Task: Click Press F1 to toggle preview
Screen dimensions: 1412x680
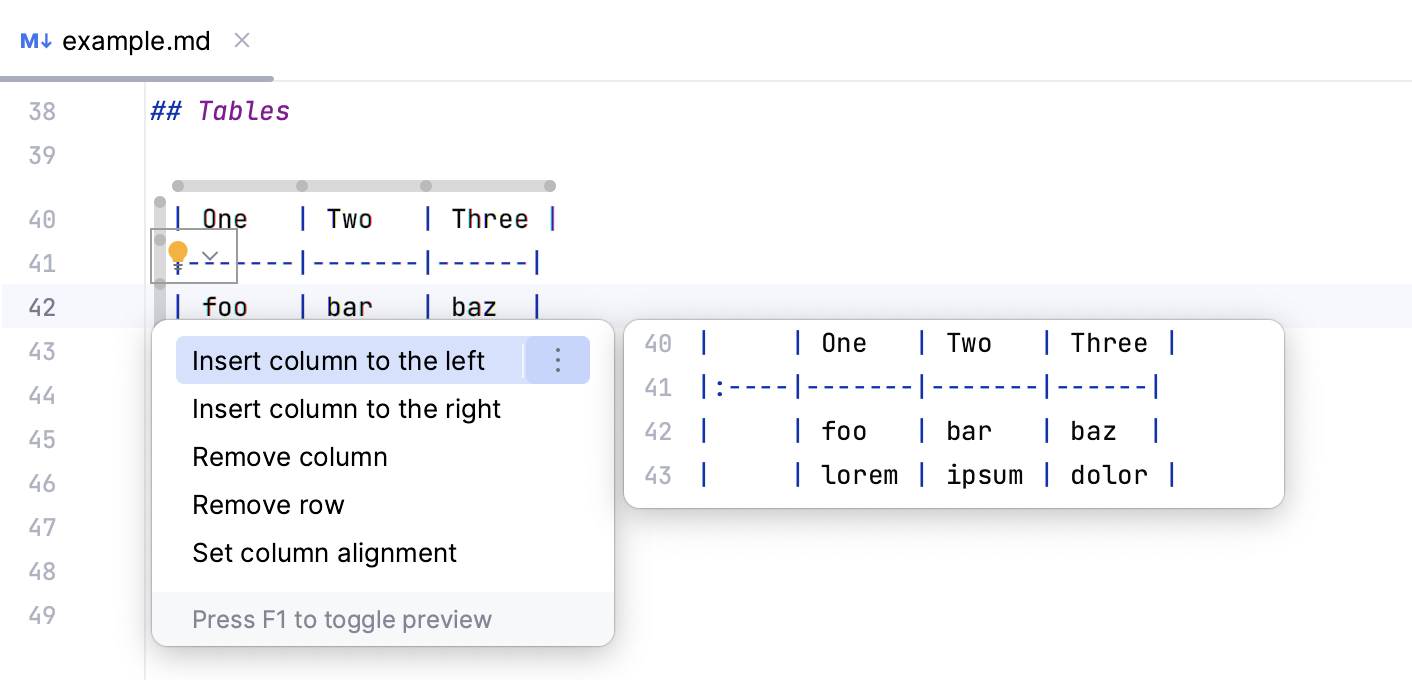Action: click(x=342, y=619)
